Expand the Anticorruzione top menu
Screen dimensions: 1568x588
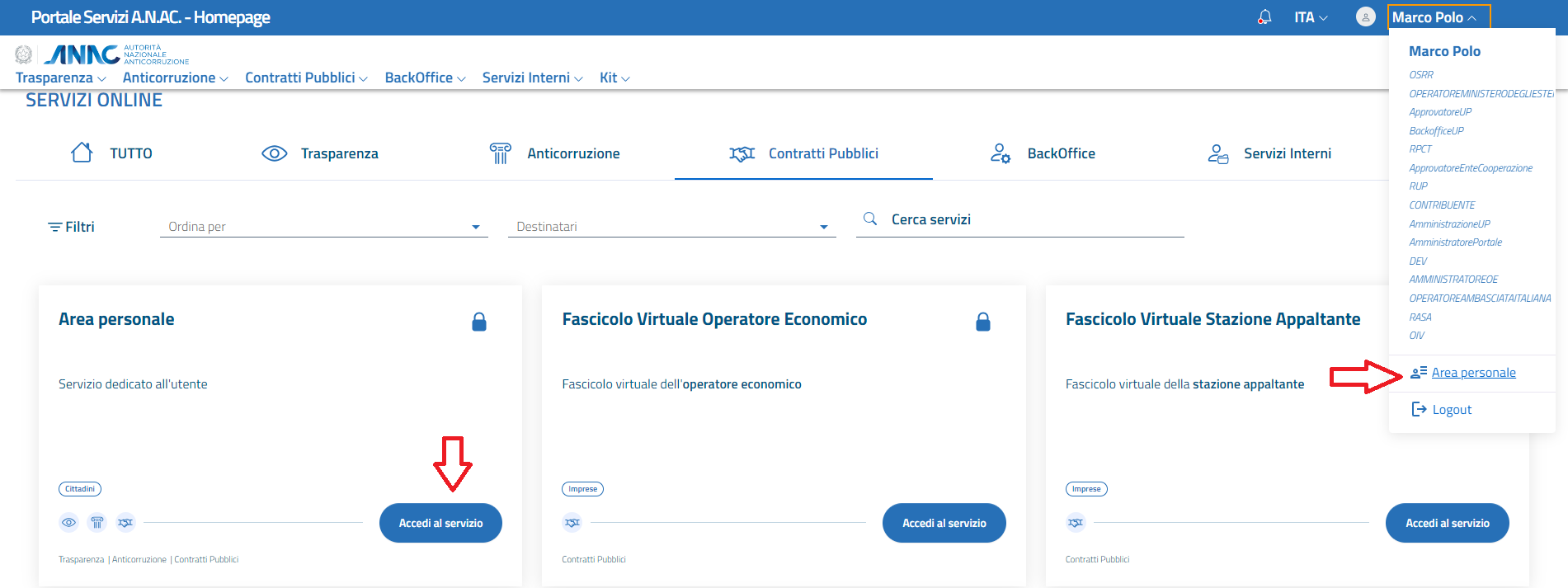pos(176,78)
